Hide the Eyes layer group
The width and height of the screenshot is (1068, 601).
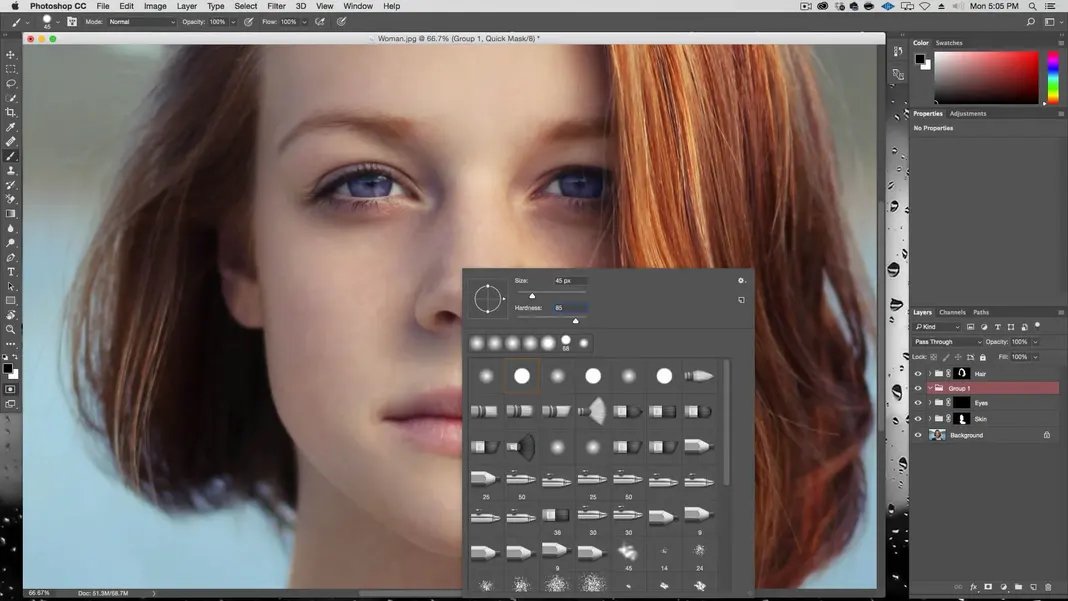coord(917,403)
